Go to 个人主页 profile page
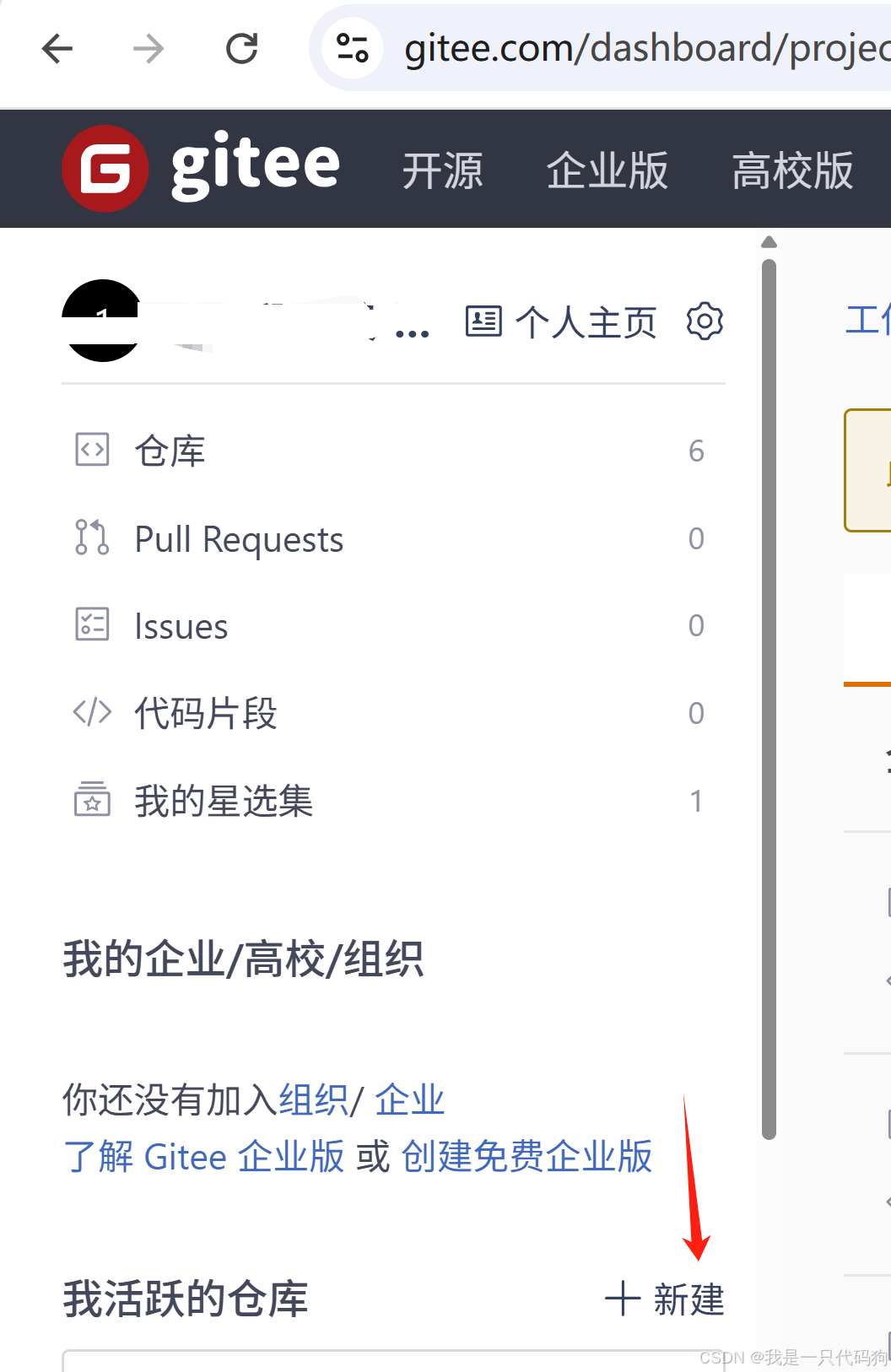Screen dimensions: 891x1372 561,322
